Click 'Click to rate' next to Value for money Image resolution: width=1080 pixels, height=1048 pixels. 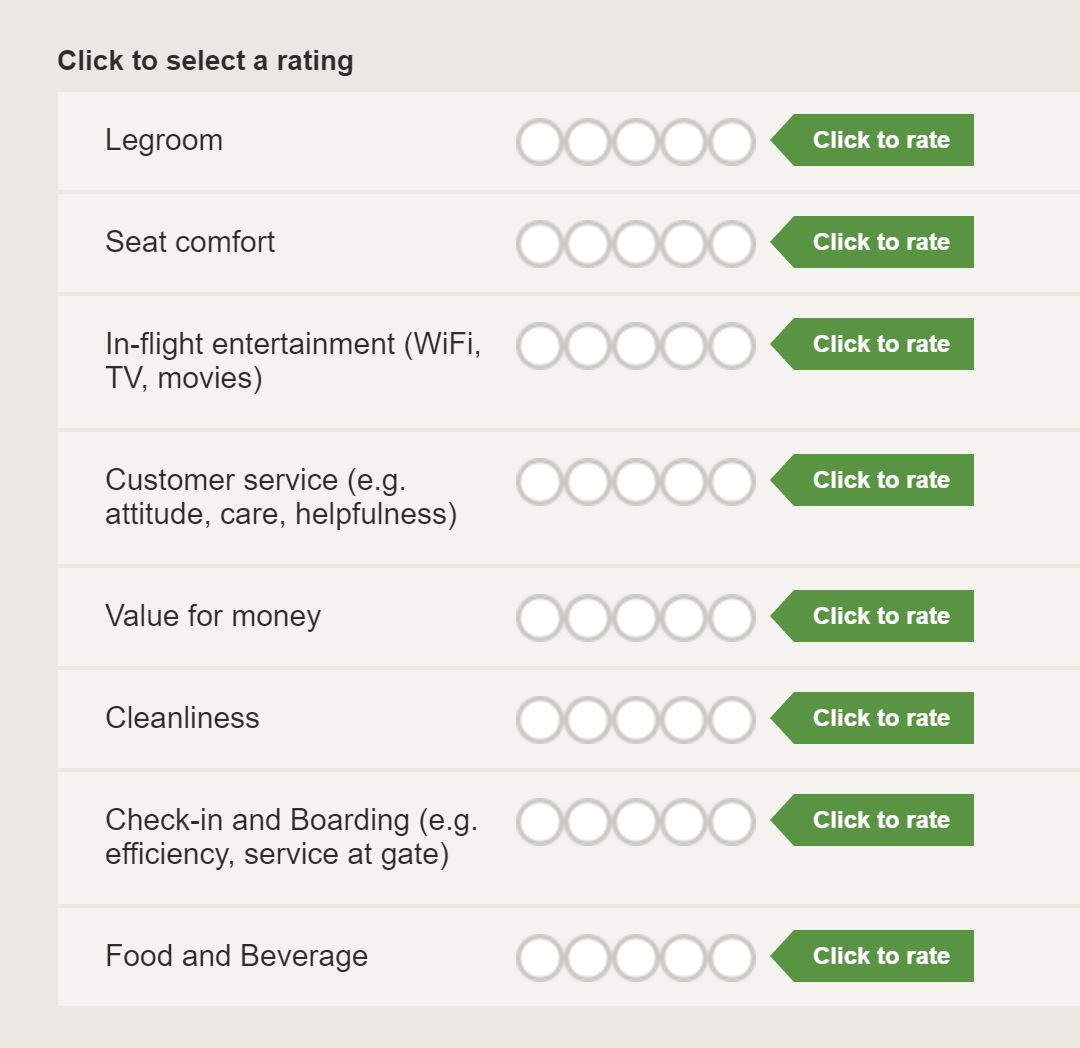coord(872,616)
